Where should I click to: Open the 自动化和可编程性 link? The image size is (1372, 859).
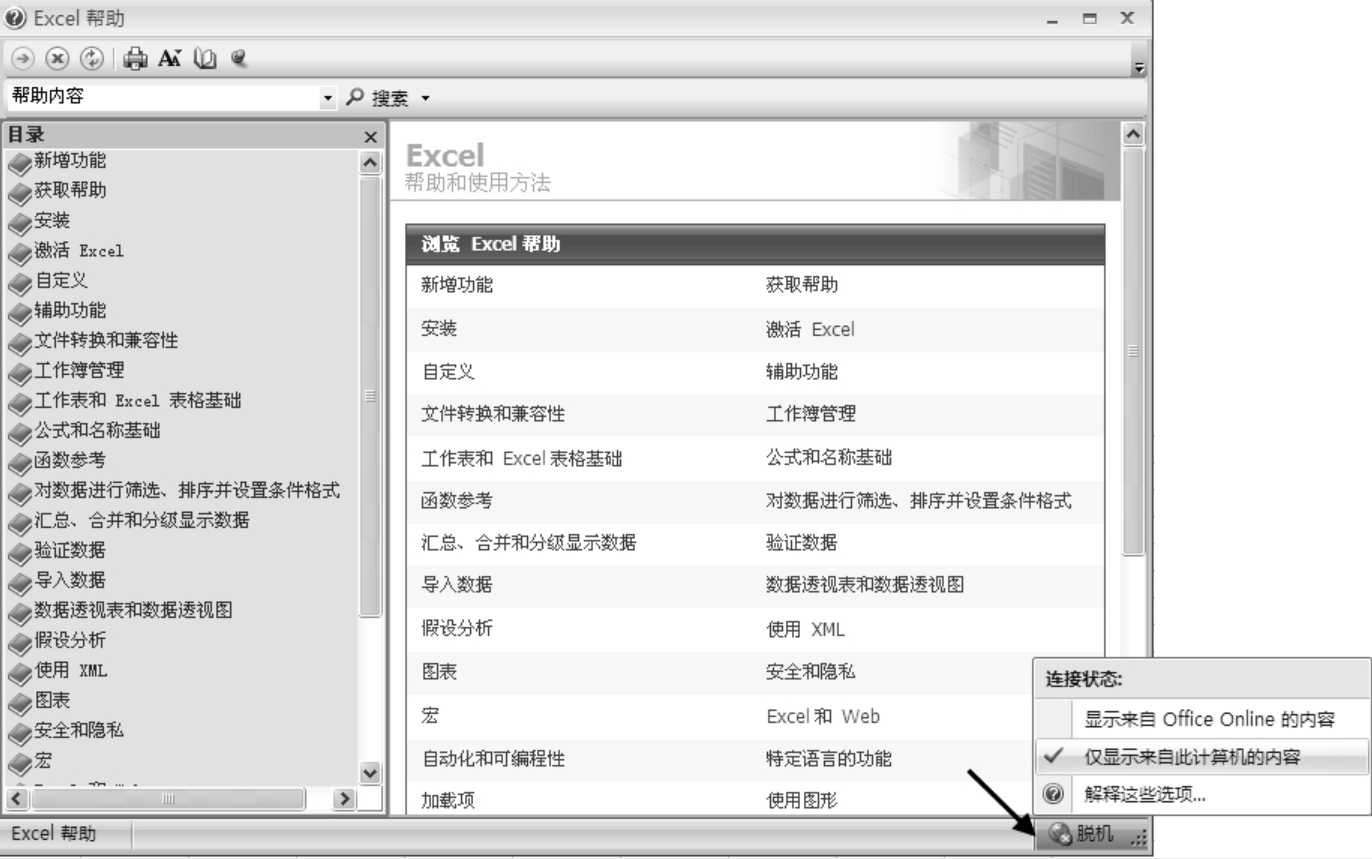tap(493, 759)
